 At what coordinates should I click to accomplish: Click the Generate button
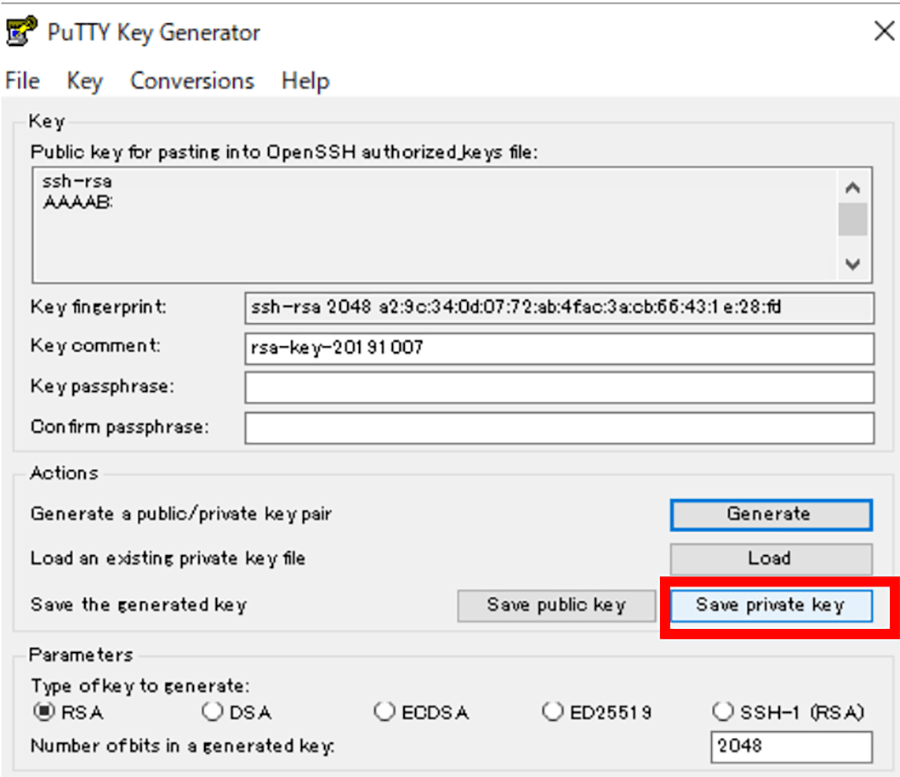(x=771, y=515)
